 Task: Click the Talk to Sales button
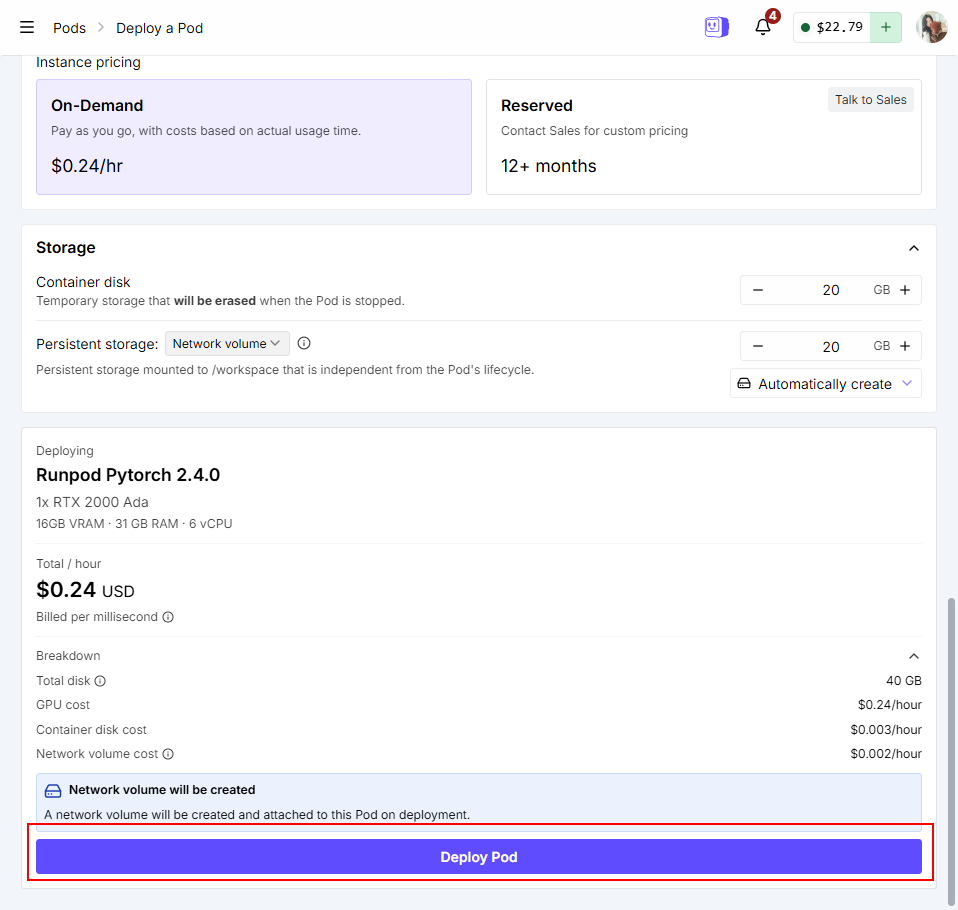[x=871, y=100]
